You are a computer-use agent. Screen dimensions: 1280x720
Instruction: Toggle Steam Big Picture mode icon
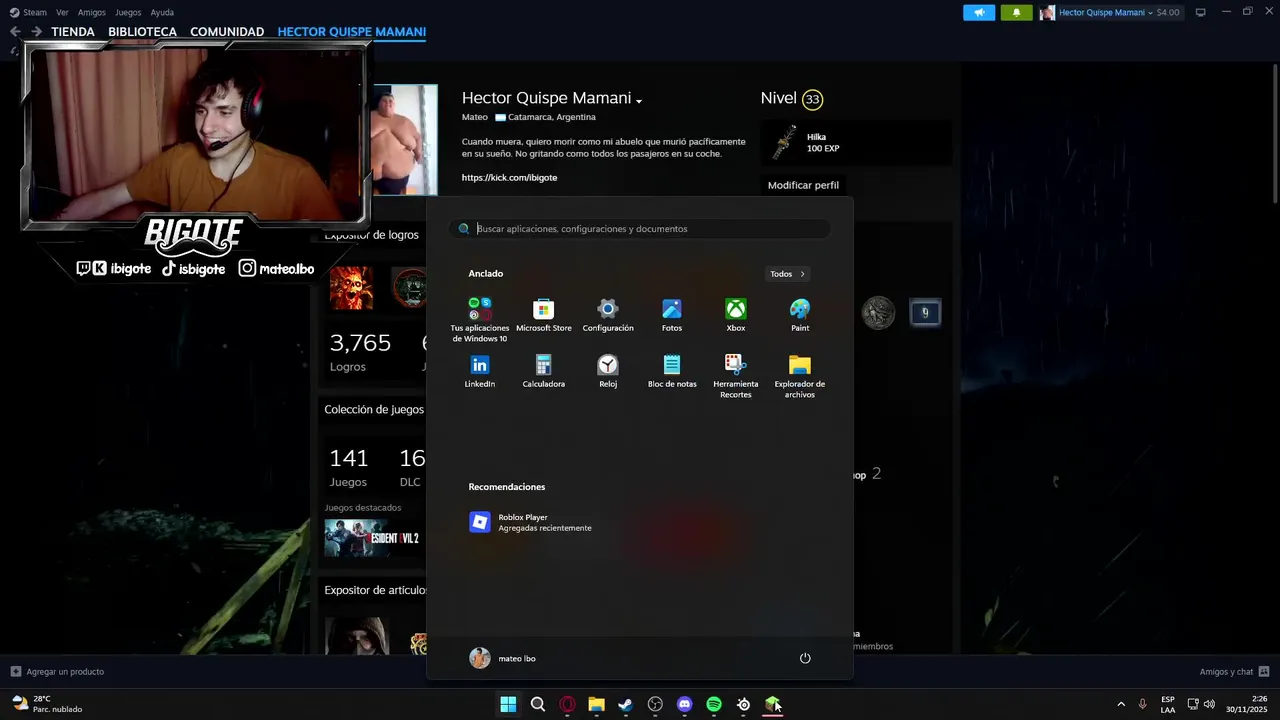pyautogui.click(x=1200, y=12)
